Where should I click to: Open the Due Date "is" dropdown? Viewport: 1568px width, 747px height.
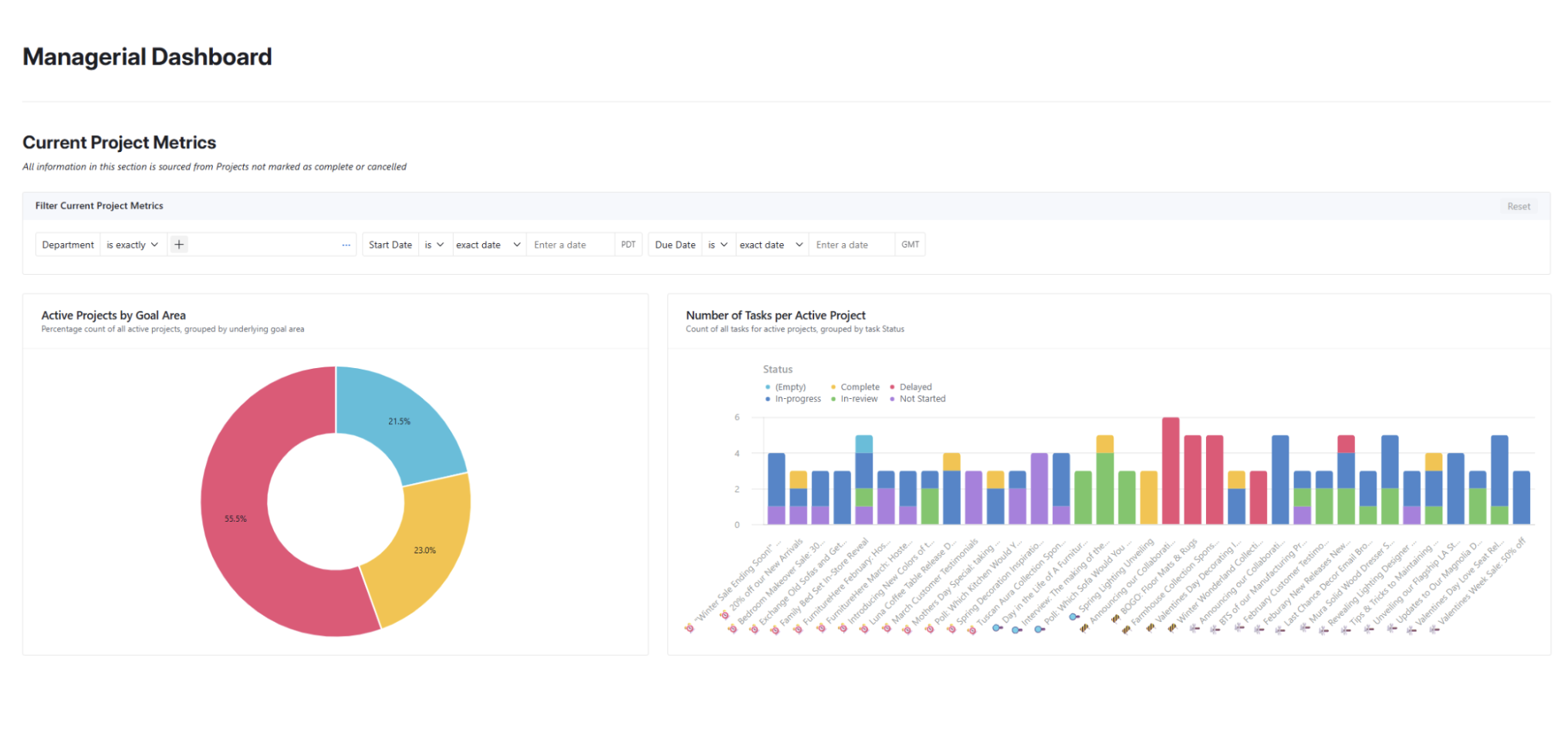pyautogui.click(x=718, y=244)
